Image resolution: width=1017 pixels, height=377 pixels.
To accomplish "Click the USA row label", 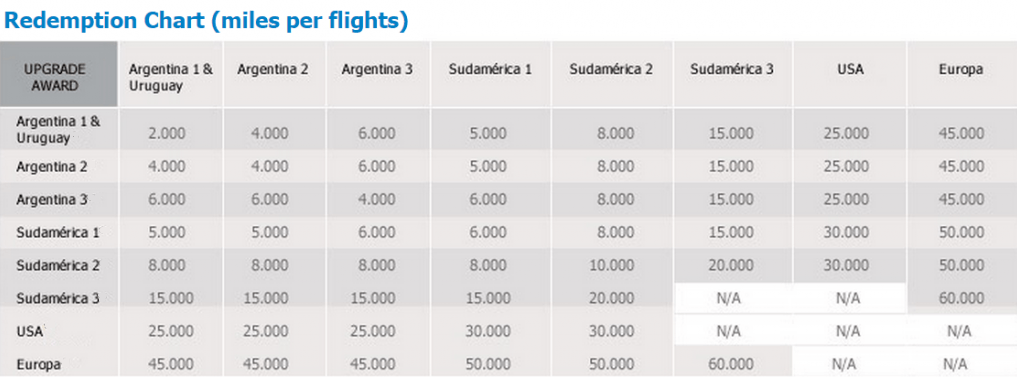I will 30,332.
